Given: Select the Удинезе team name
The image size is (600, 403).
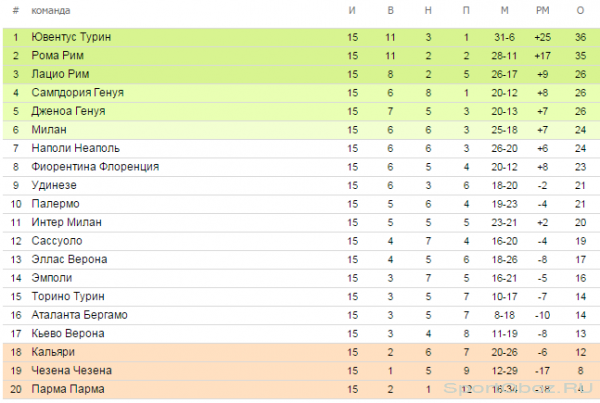Looking at the screenshot, I should click(x=54, y=185).
